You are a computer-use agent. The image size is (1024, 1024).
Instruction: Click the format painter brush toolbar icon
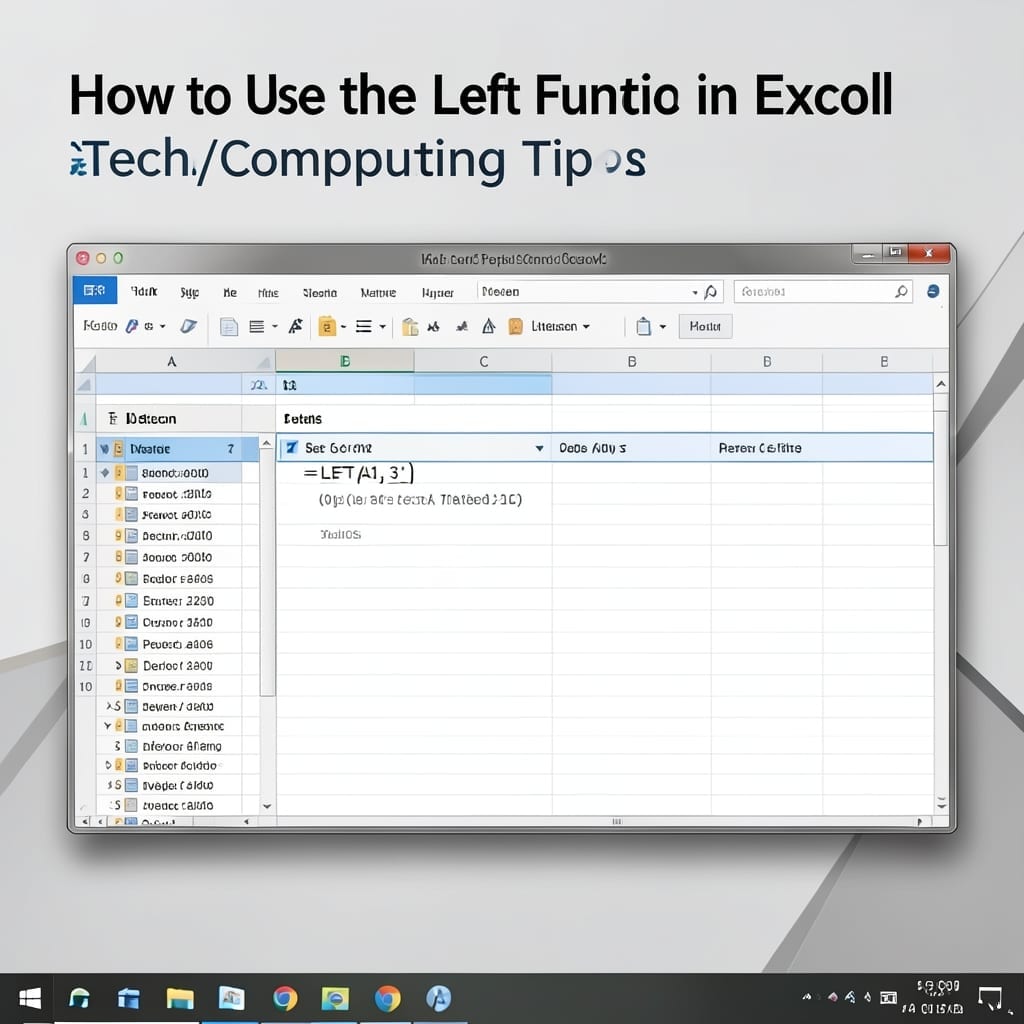pos(296,325)
